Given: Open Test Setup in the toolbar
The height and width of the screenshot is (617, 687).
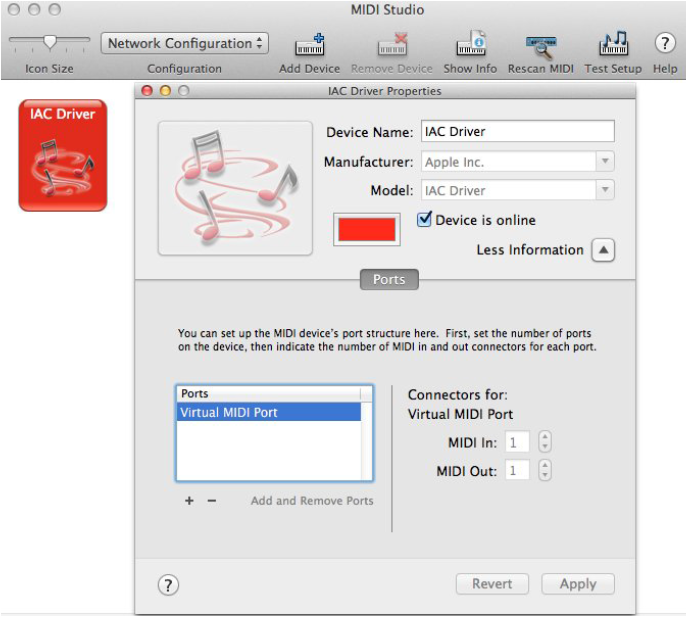Looking at the screenshot, I should (613, 43).
